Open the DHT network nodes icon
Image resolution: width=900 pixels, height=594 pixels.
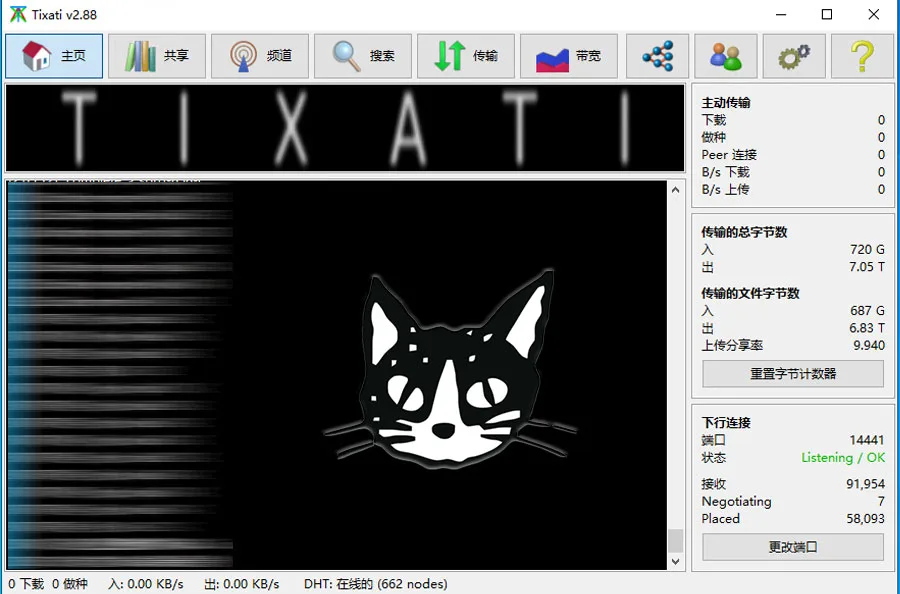(x=657, y=56)
